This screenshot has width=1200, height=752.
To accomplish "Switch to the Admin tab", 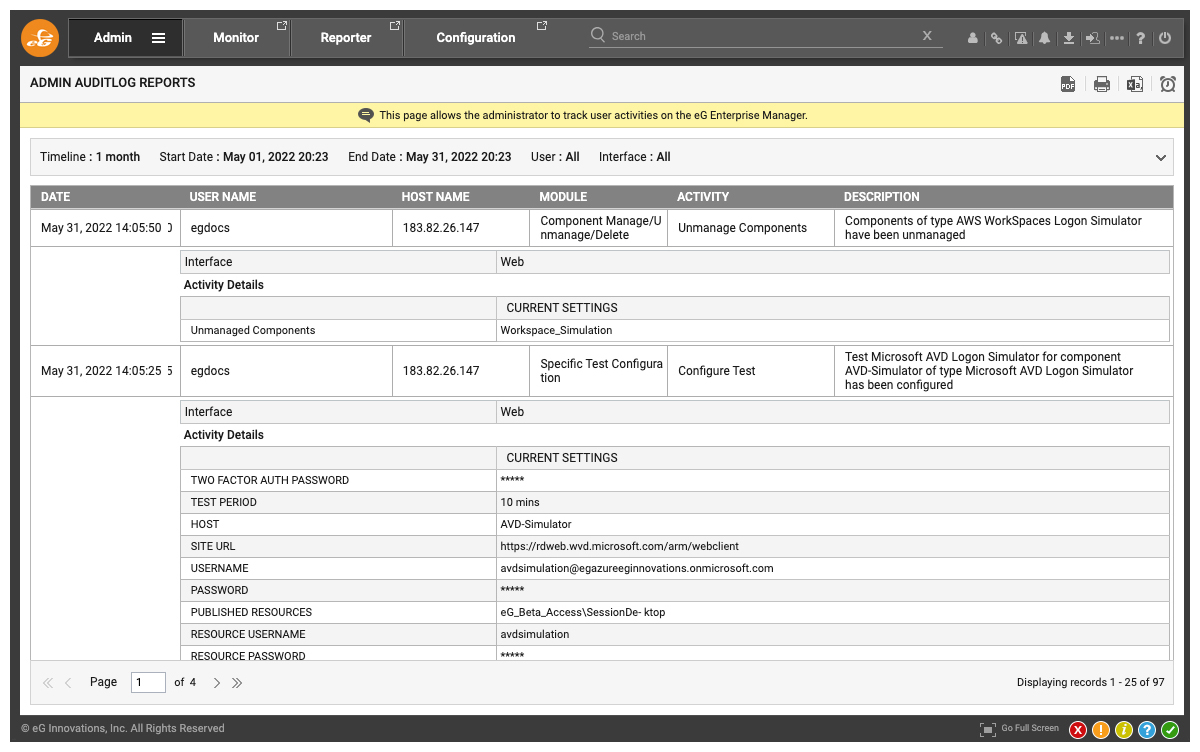I will [x=126, y=38].
